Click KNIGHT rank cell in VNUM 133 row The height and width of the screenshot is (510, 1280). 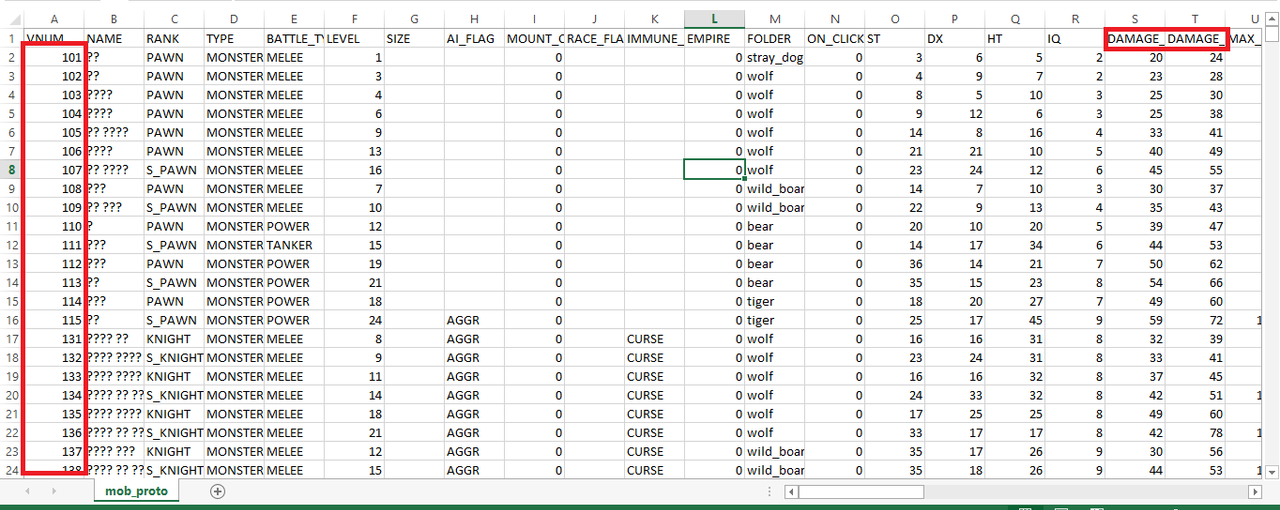click(174, 376)
